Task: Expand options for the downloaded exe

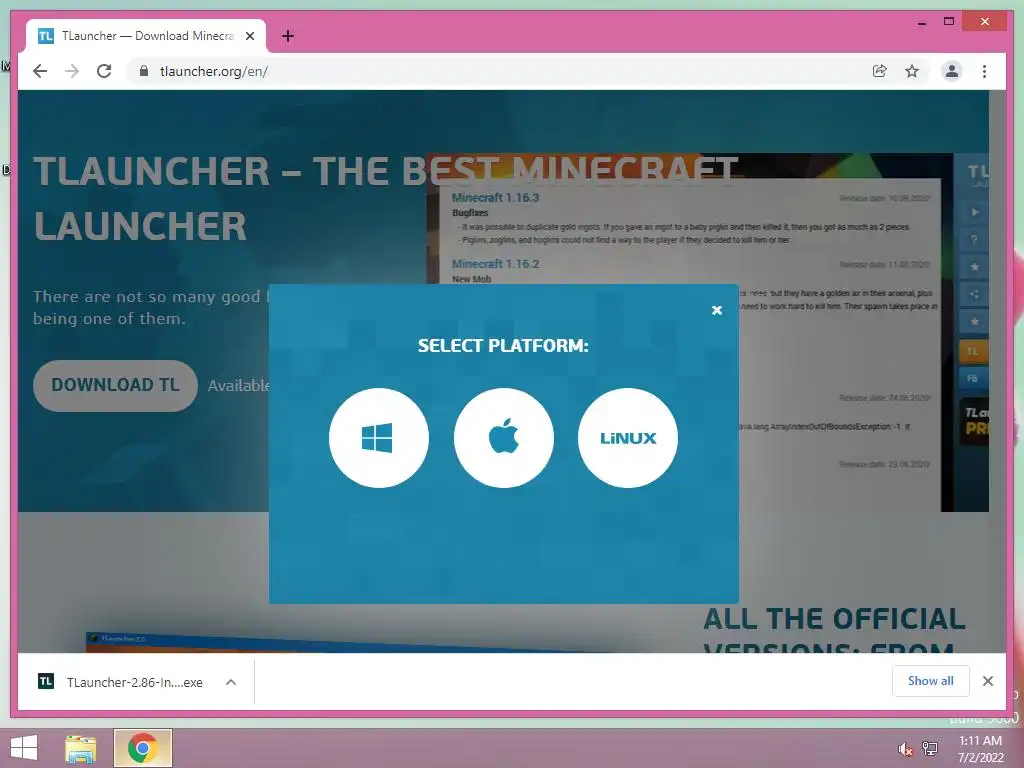Action: tap(231, 682)
